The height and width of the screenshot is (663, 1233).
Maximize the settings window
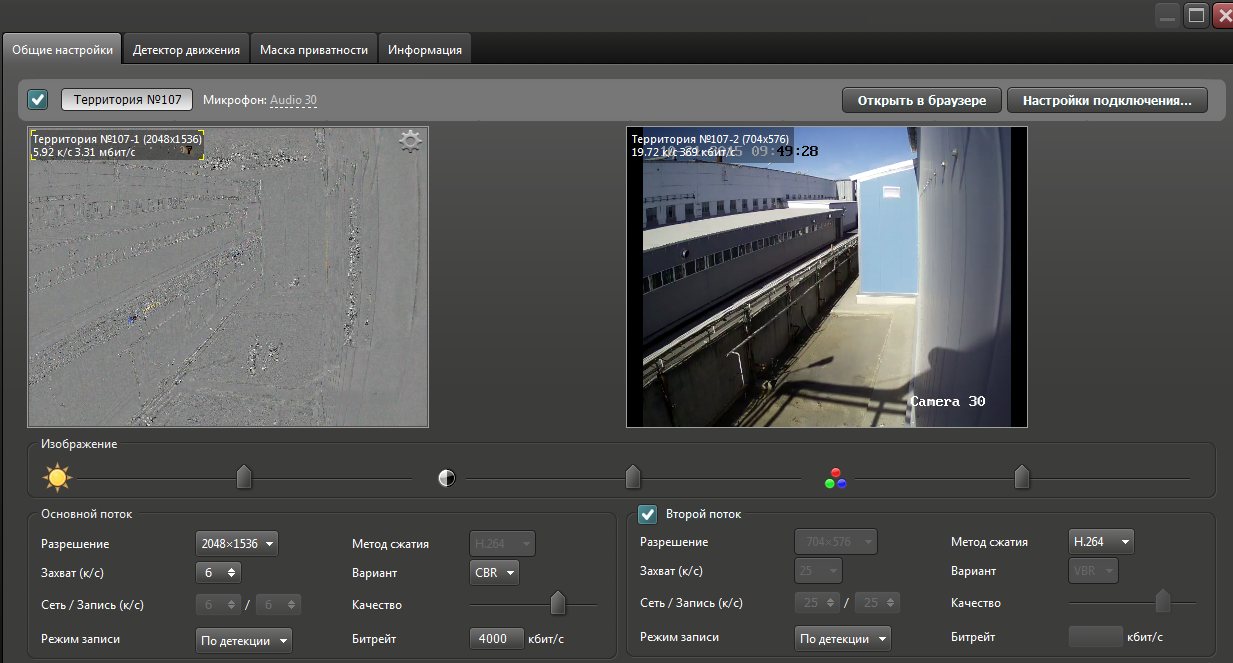[x=1196, y=14]
